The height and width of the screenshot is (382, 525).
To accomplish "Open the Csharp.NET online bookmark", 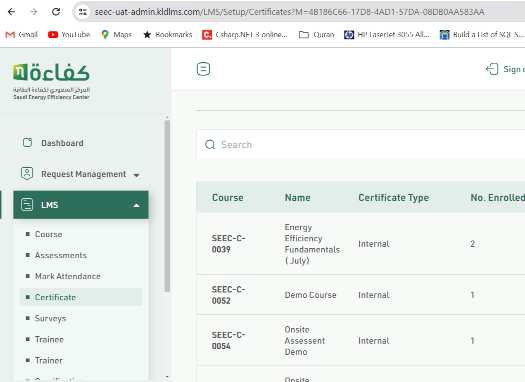I will tap(245, 34).
